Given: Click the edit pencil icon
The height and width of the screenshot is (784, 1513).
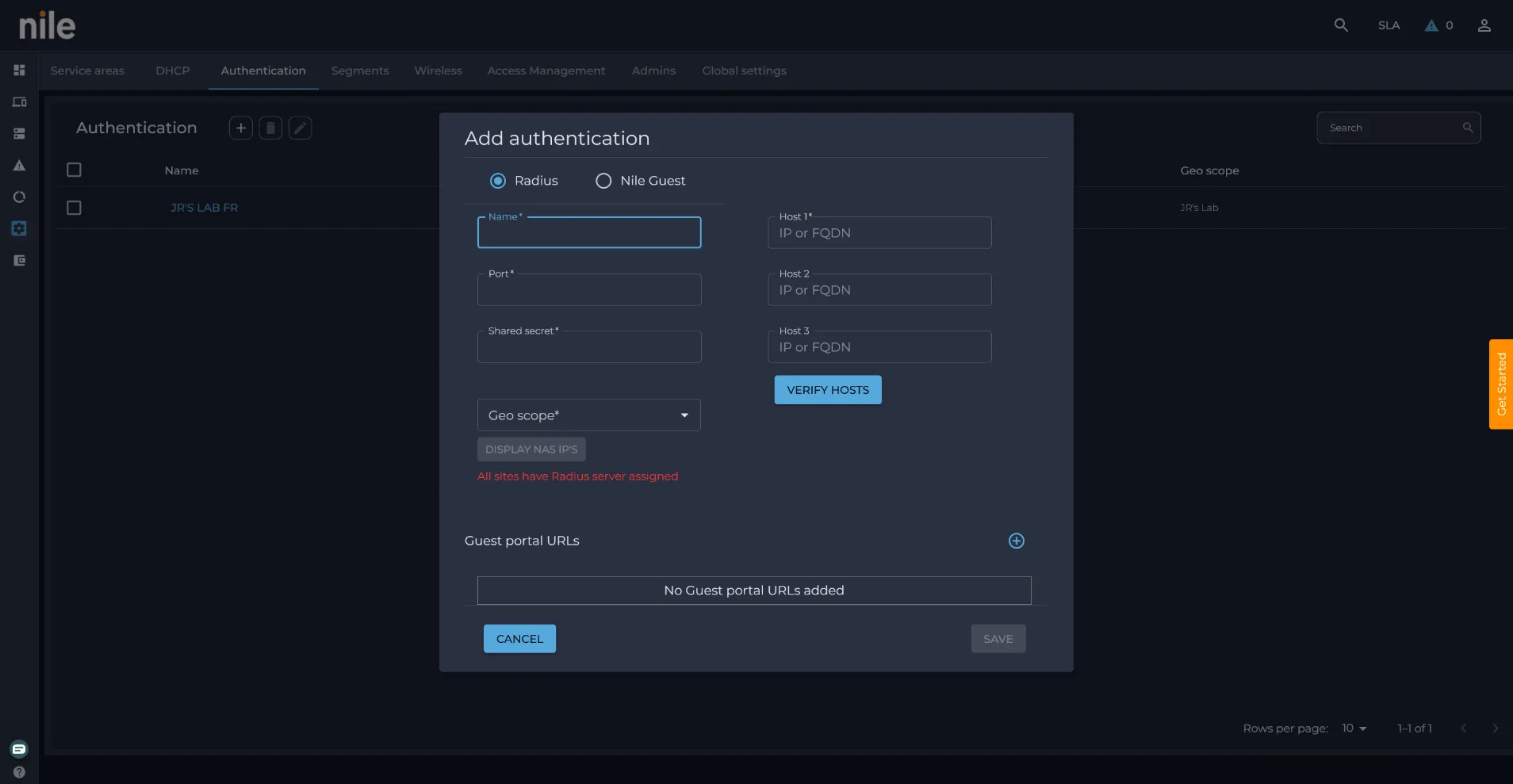Looking at the screenshot, I should tap(300, 128).
